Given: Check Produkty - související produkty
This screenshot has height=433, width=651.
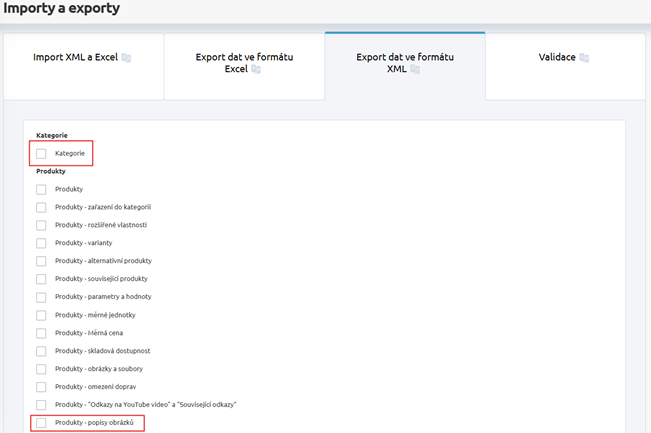Looking at the screenshot, I should tap(41, 279).
